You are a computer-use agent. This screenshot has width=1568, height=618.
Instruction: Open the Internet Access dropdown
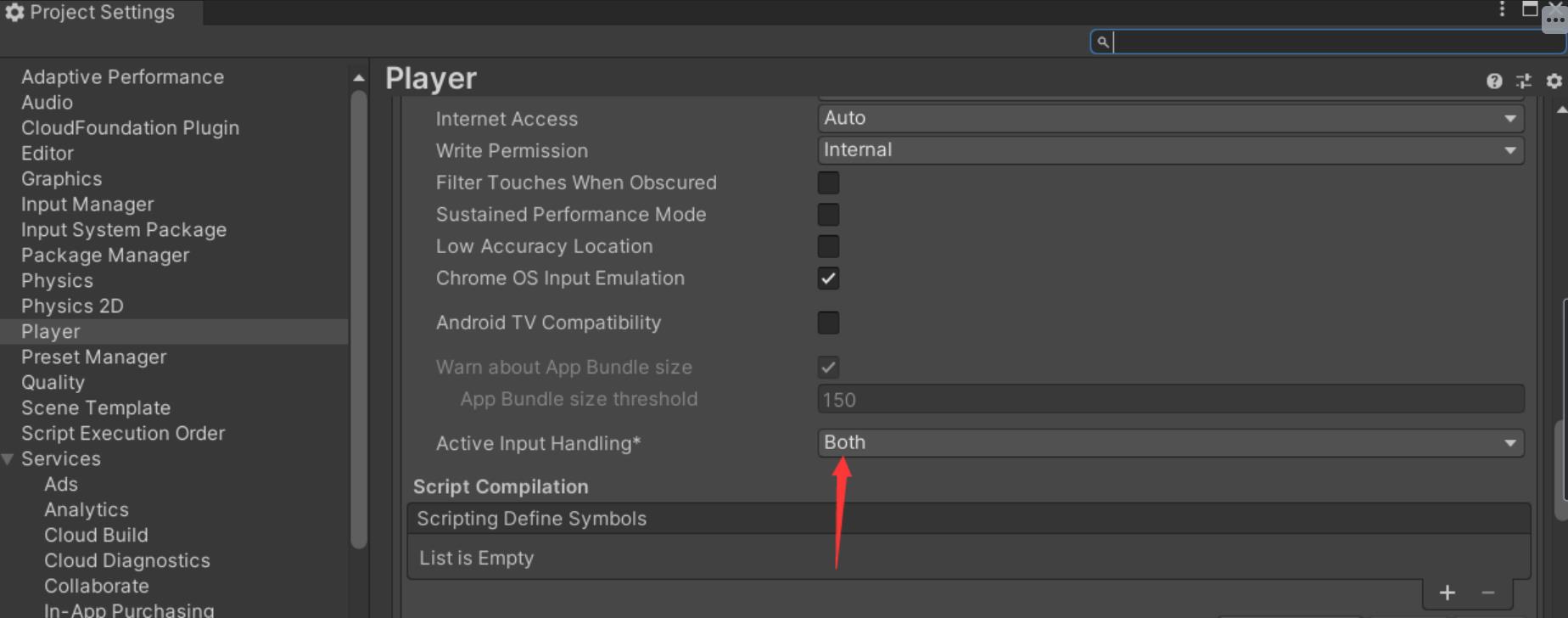pos(1170,118)
